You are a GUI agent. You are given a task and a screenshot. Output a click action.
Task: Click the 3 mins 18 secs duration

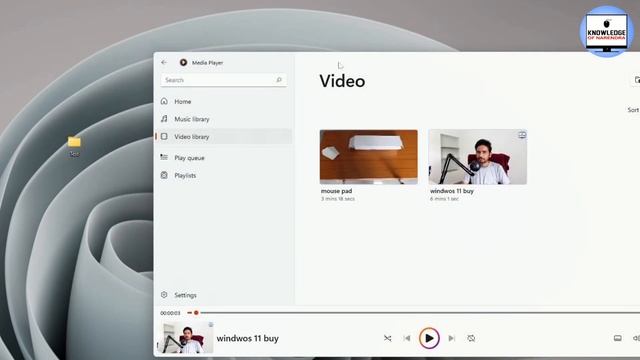tap(338, 199)
